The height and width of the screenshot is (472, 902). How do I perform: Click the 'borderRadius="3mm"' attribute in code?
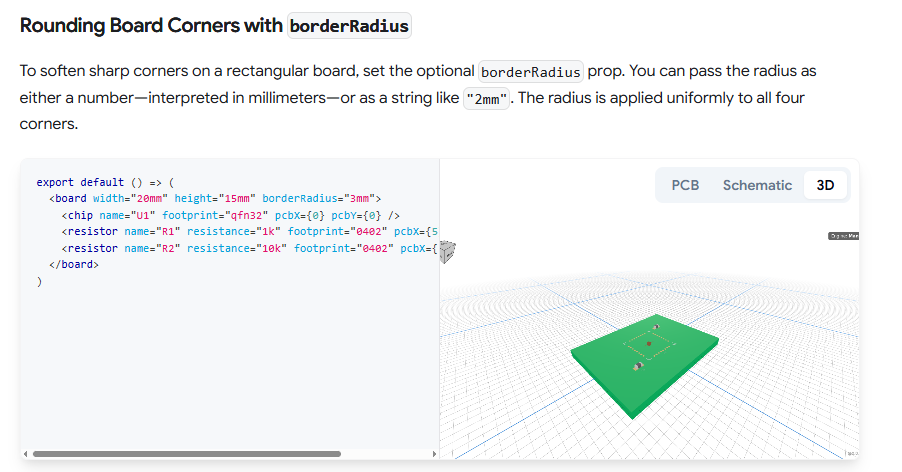pos(319,198)
